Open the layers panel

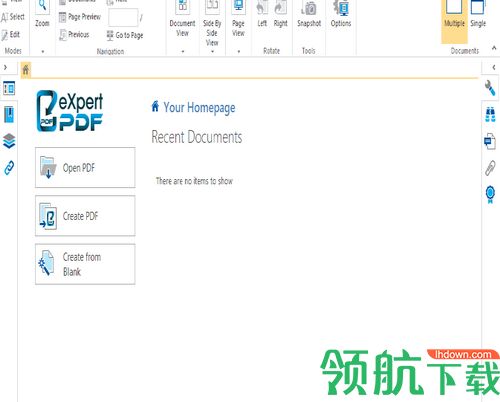click(9, 141)
